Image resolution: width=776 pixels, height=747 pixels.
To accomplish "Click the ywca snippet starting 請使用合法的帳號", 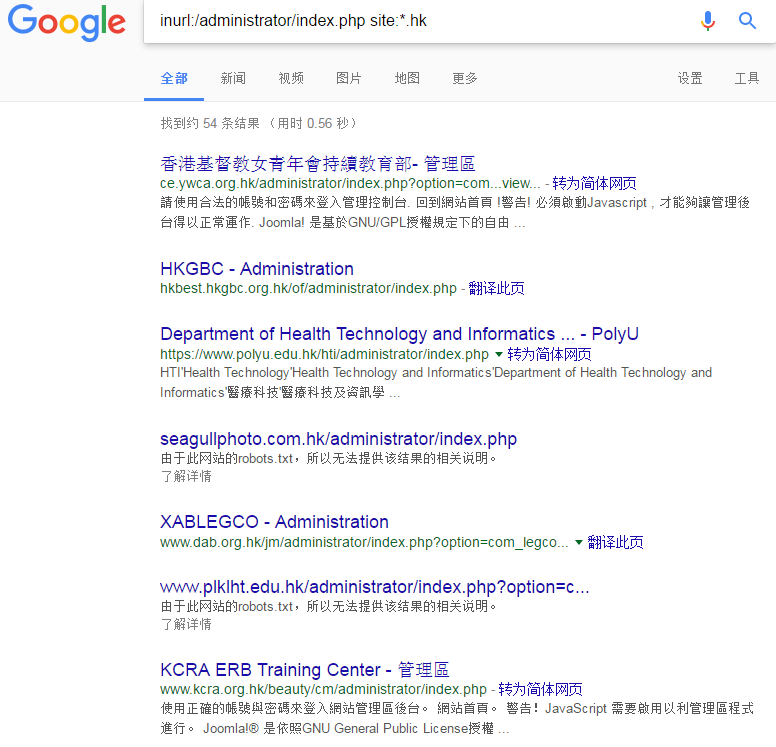I will (455, 212).
